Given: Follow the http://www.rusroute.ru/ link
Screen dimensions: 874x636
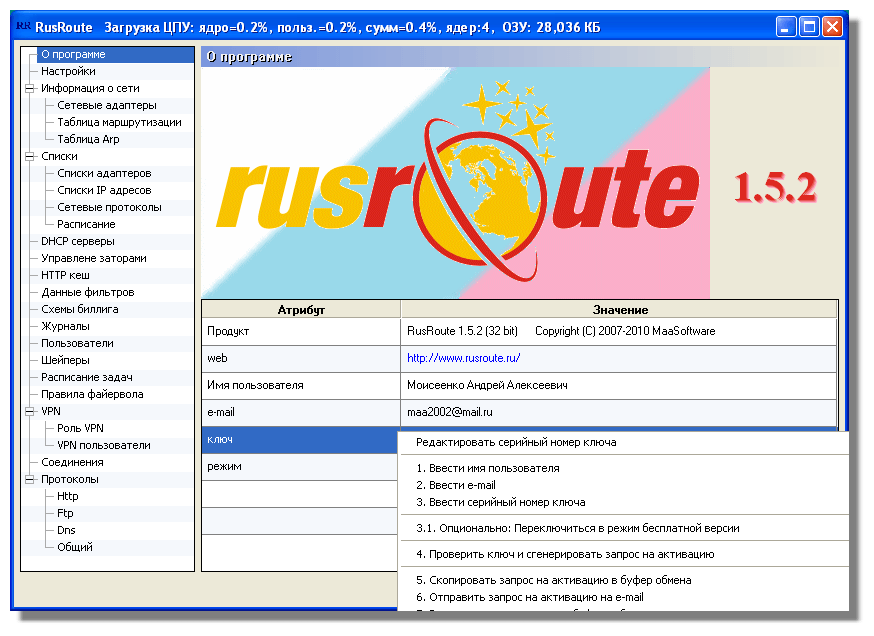Looking at the screenshot, I should tap(463, 358).
